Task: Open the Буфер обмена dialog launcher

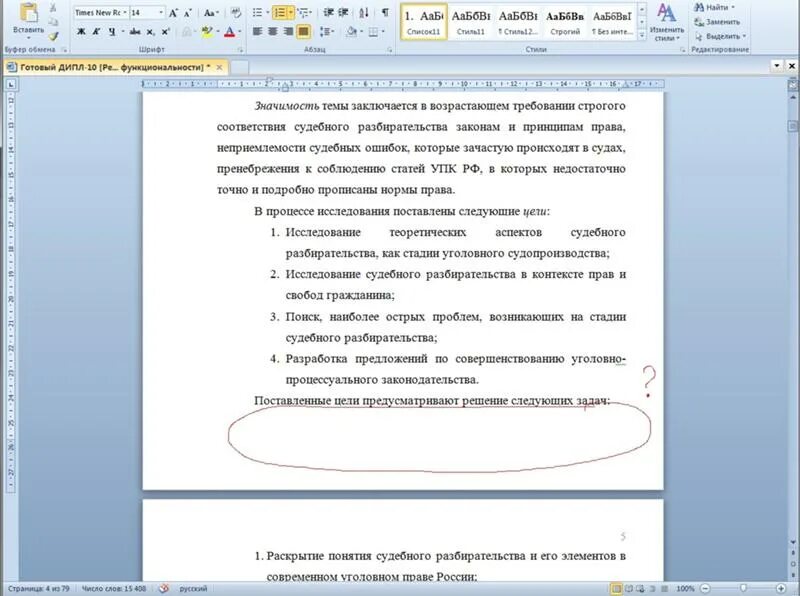Action: click(64, 49)
